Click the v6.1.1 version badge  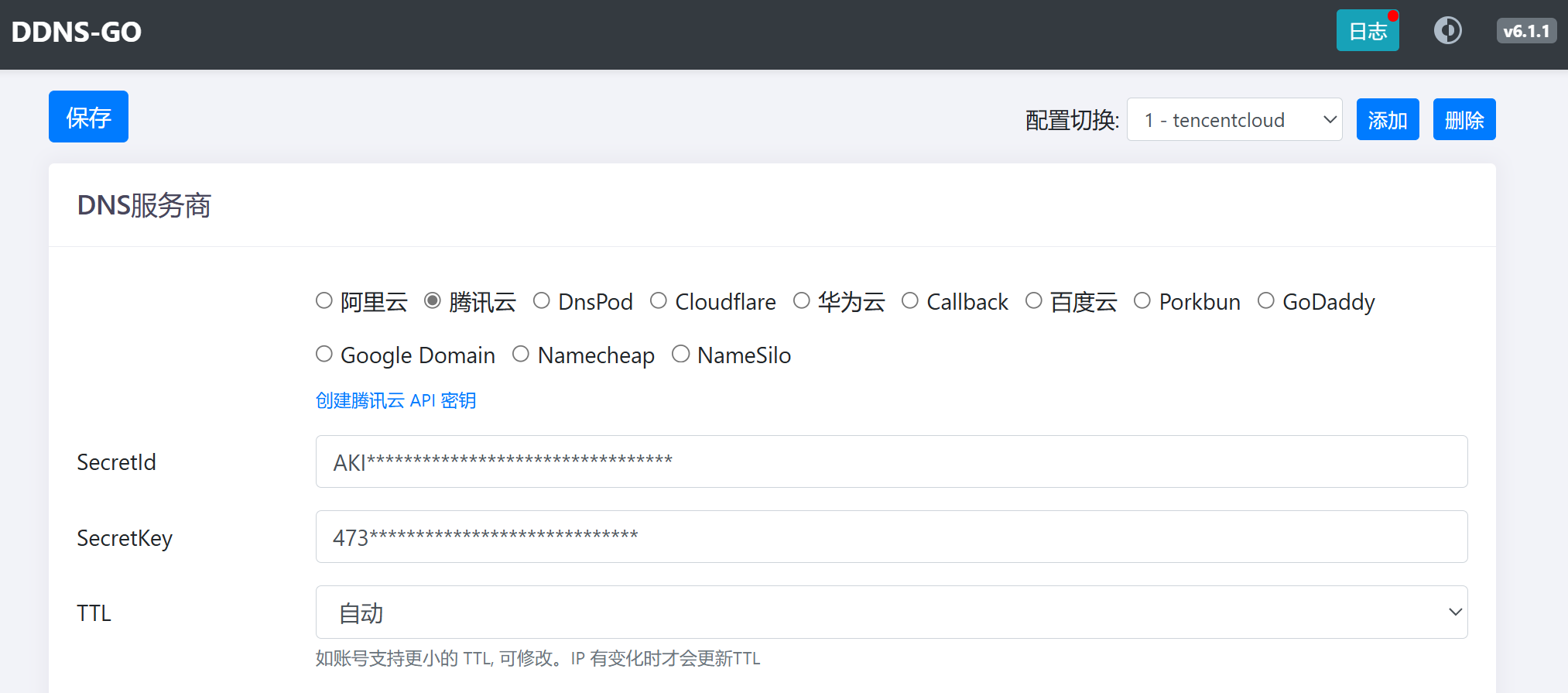[1526, 31]
